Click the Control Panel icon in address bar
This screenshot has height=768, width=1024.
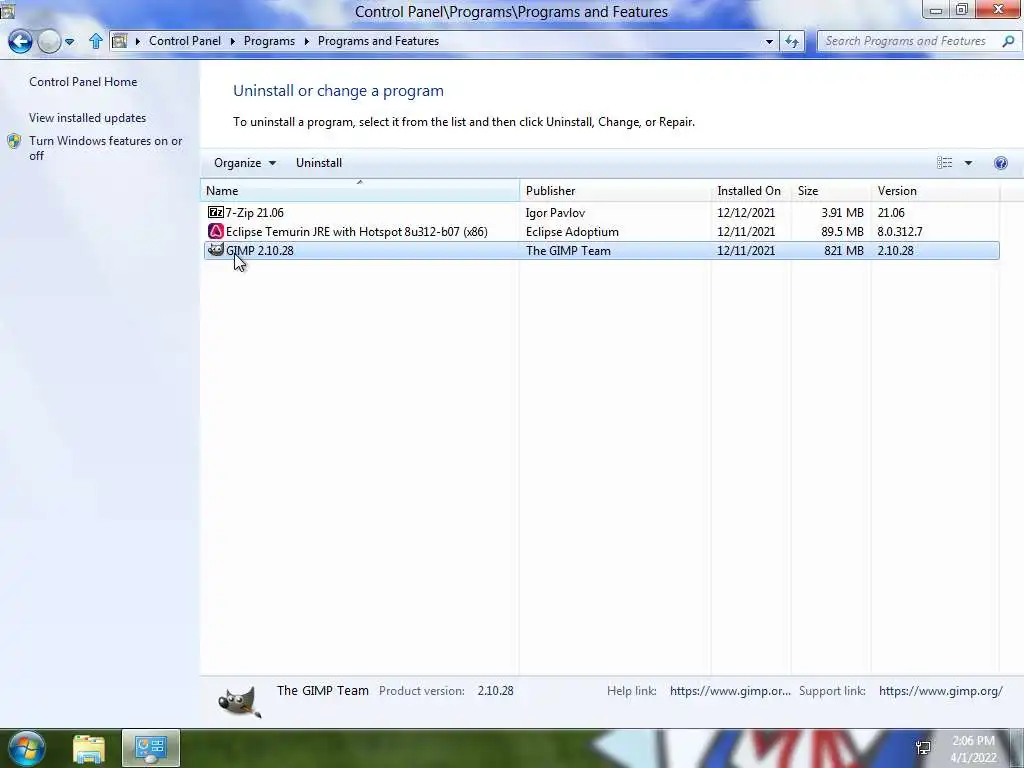click(120, 41)
